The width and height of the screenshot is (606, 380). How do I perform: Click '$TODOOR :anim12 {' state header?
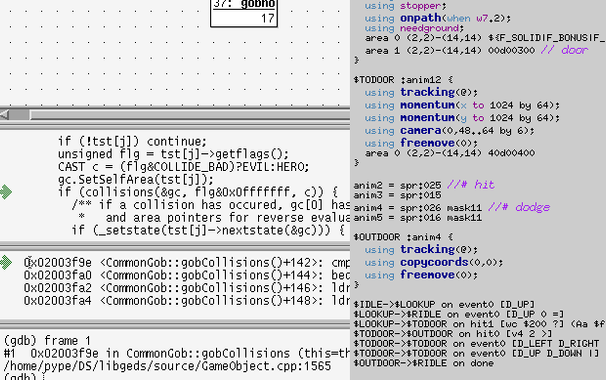tap(403, 80)
